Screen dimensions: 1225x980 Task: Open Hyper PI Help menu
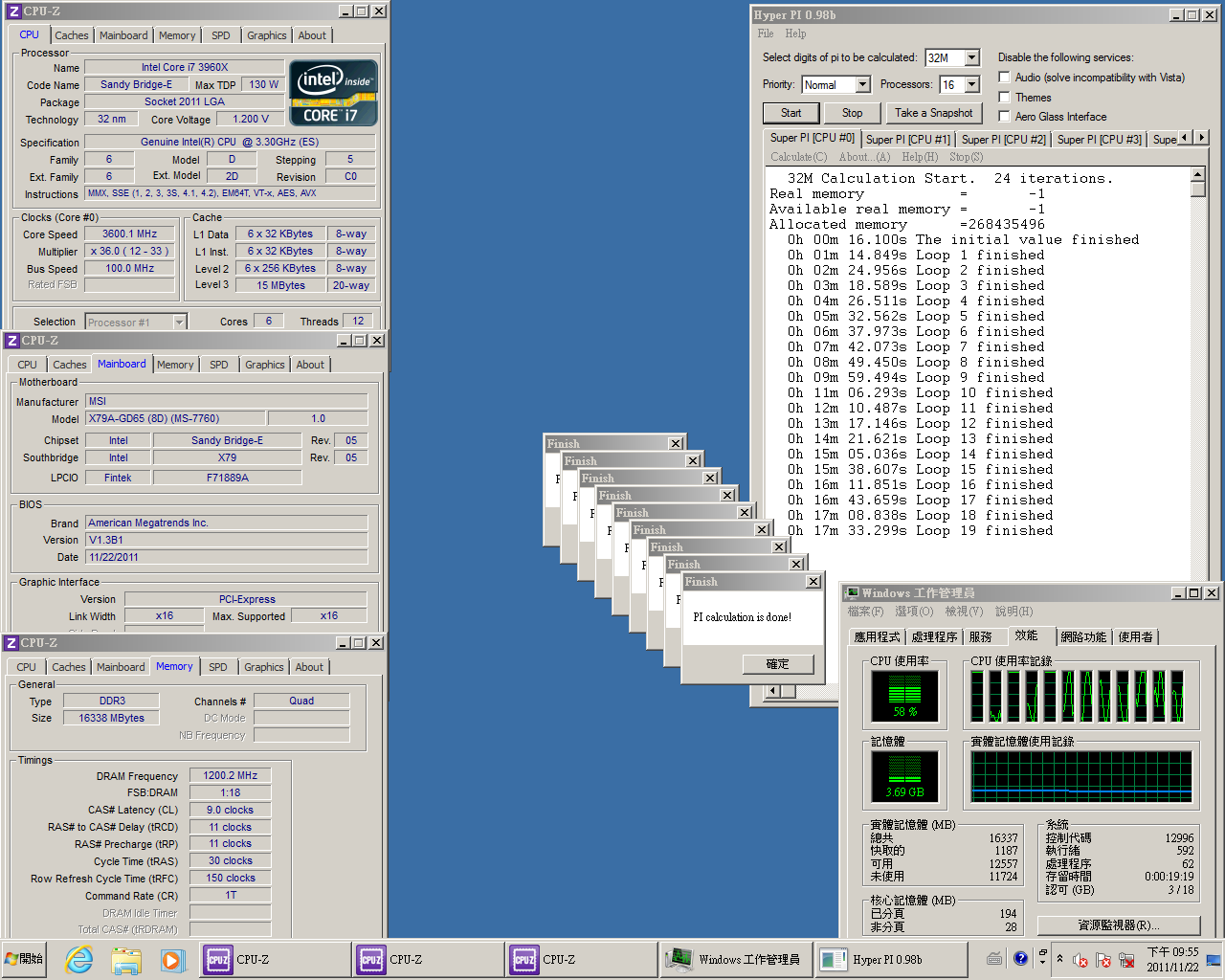pyautogui.click(x=796, y=33)
